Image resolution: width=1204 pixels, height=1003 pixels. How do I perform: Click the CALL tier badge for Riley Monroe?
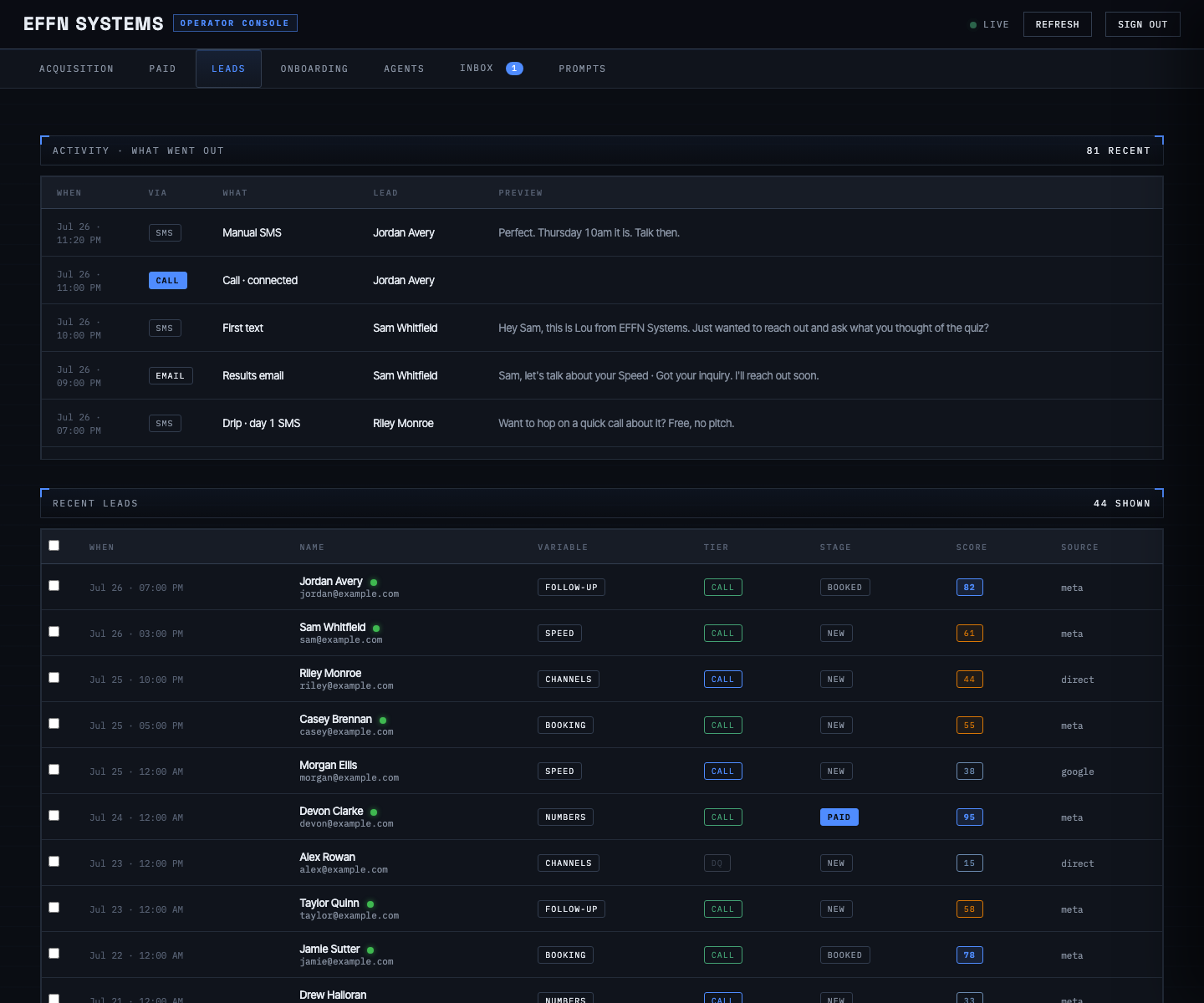[x=722, y=680]
